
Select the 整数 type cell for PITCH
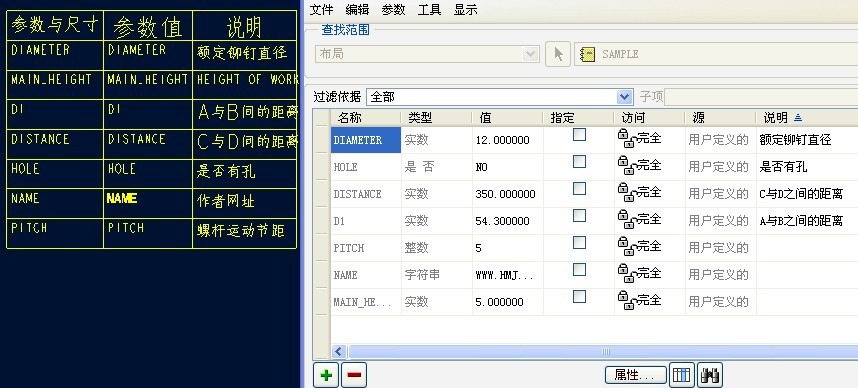(x=437, y=247)
